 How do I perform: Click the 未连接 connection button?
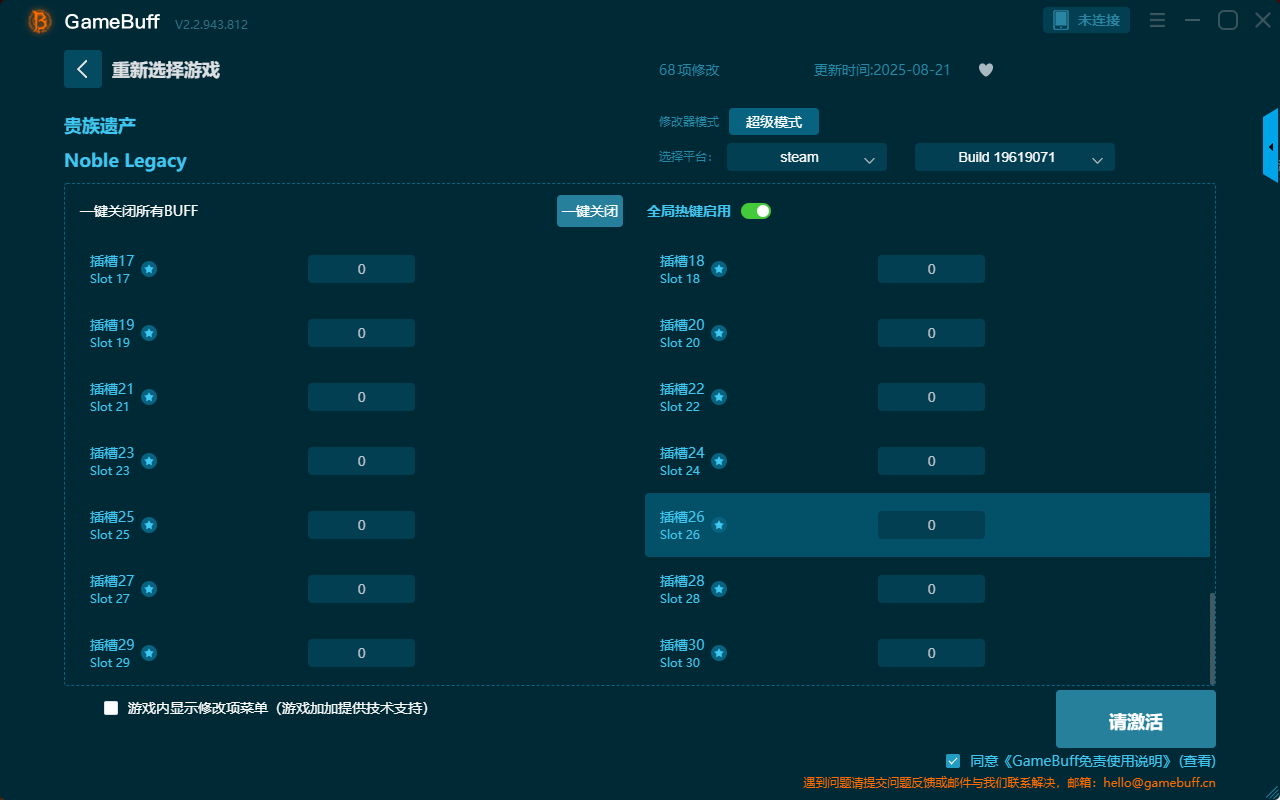[x=1087, y=20]
